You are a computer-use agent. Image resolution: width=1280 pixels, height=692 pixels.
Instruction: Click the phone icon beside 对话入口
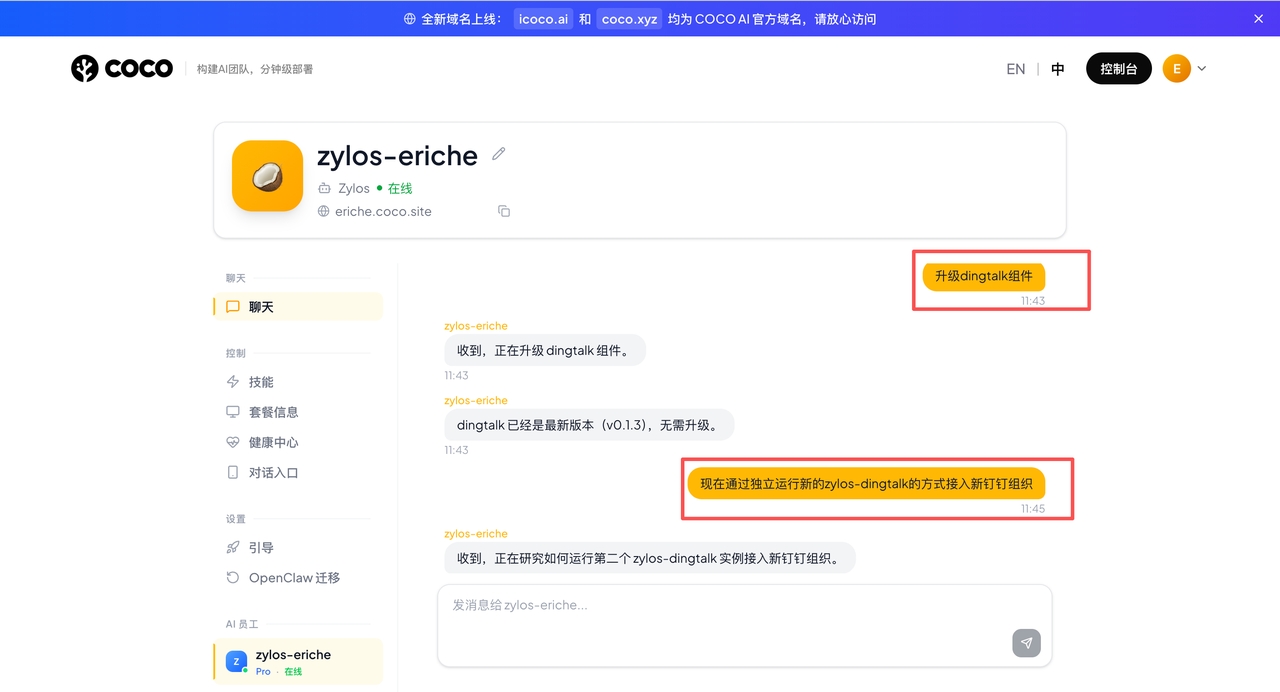point(233,472)
